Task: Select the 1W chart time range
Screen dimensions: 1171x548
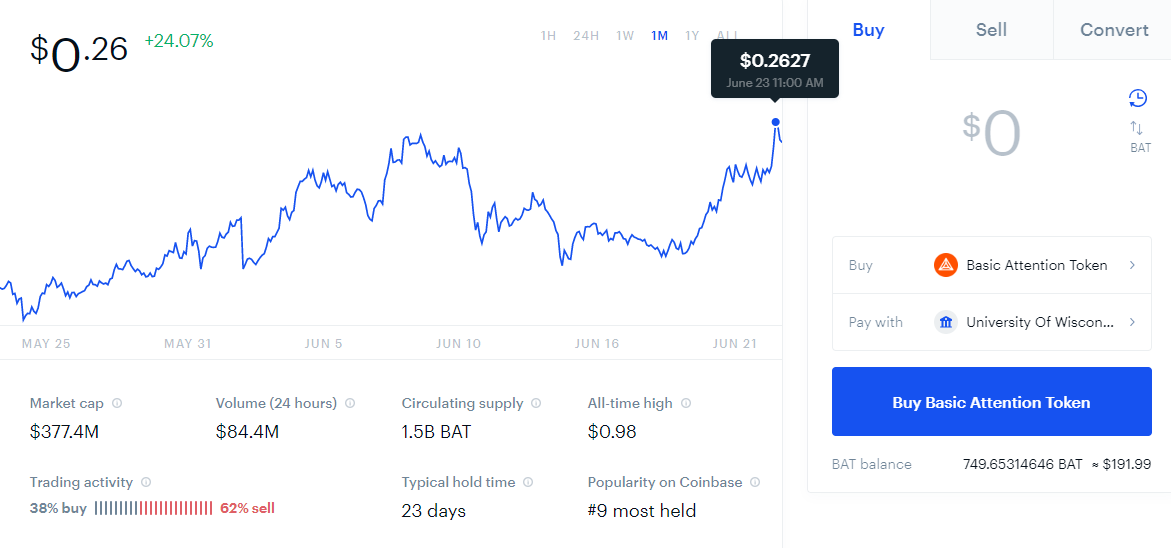Action: [625, 35]
